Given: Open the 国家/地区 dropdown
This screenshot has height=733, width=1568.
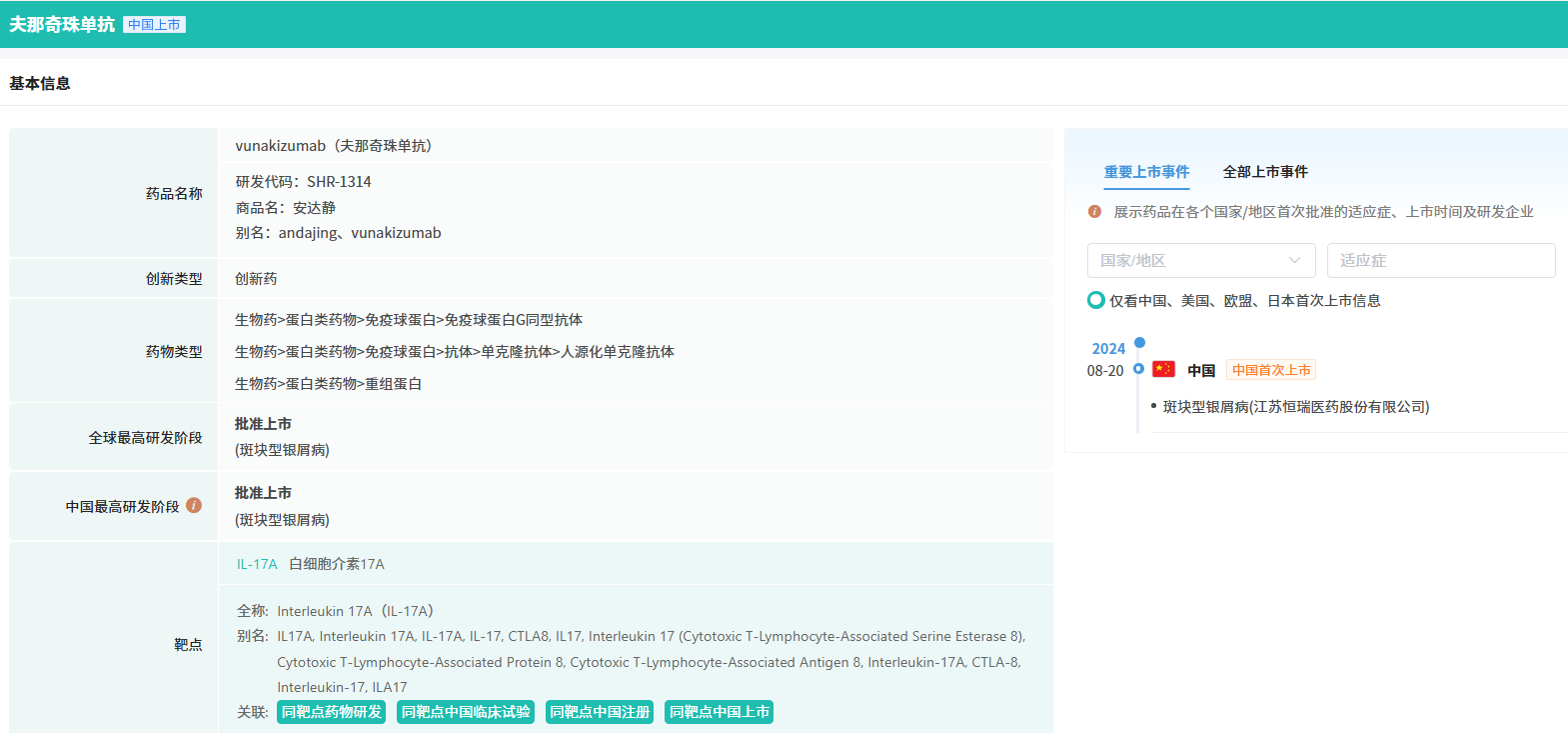Looking at the screenshot, I should pyautogui.click(x=1200, y=260).
